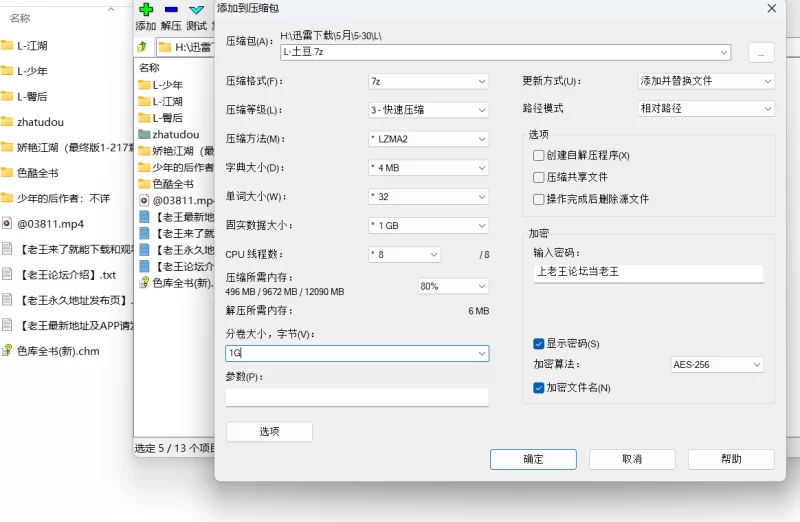Select L-江湖 folder icon in Explorer window
800x522 pixels.
7,45
